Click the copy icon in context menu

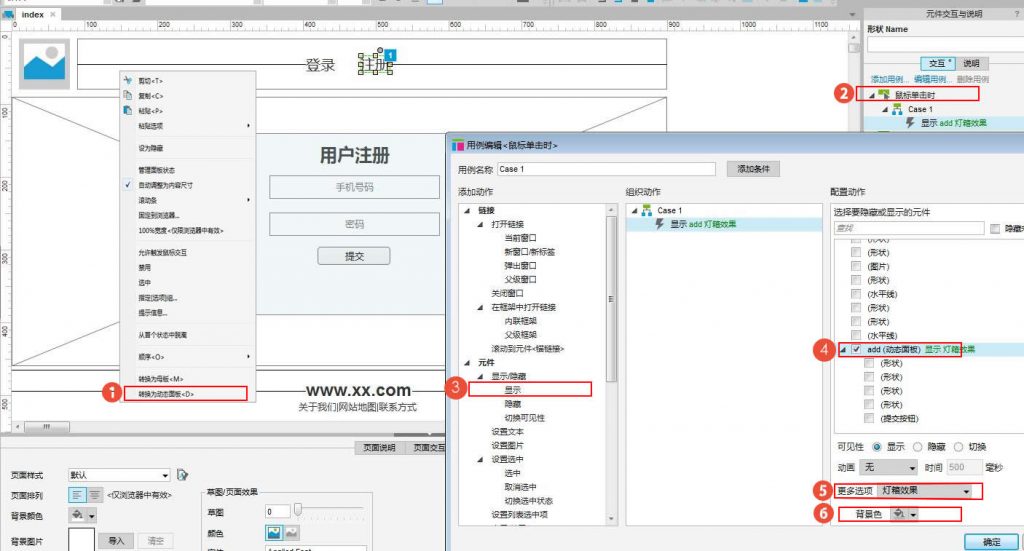tap(128, 95)
